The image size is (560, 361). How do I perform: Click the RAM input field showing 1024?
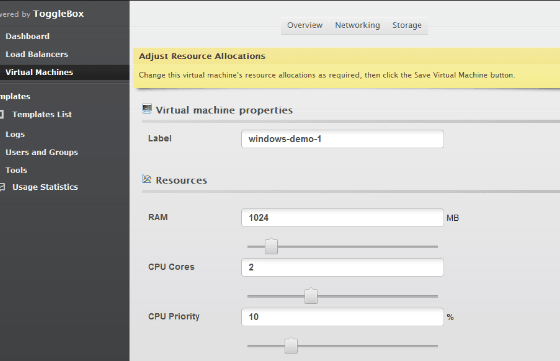342,217
